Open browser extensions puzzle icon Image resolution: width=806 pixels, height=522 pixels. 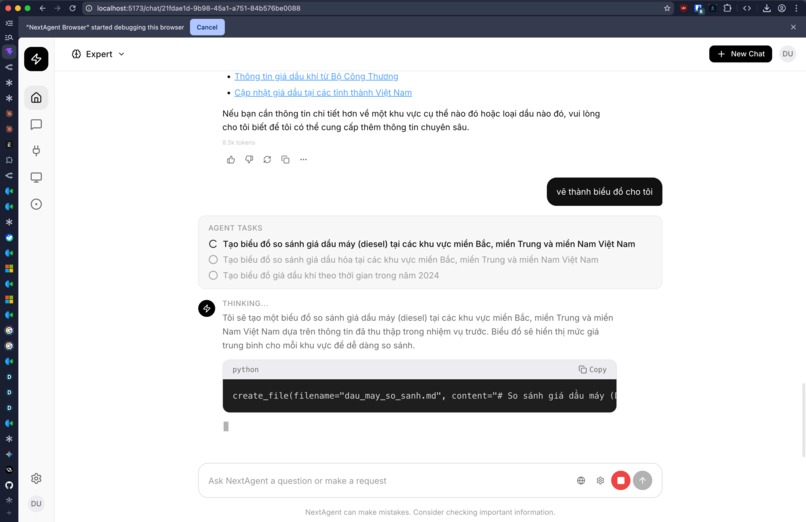pos(727,8)
